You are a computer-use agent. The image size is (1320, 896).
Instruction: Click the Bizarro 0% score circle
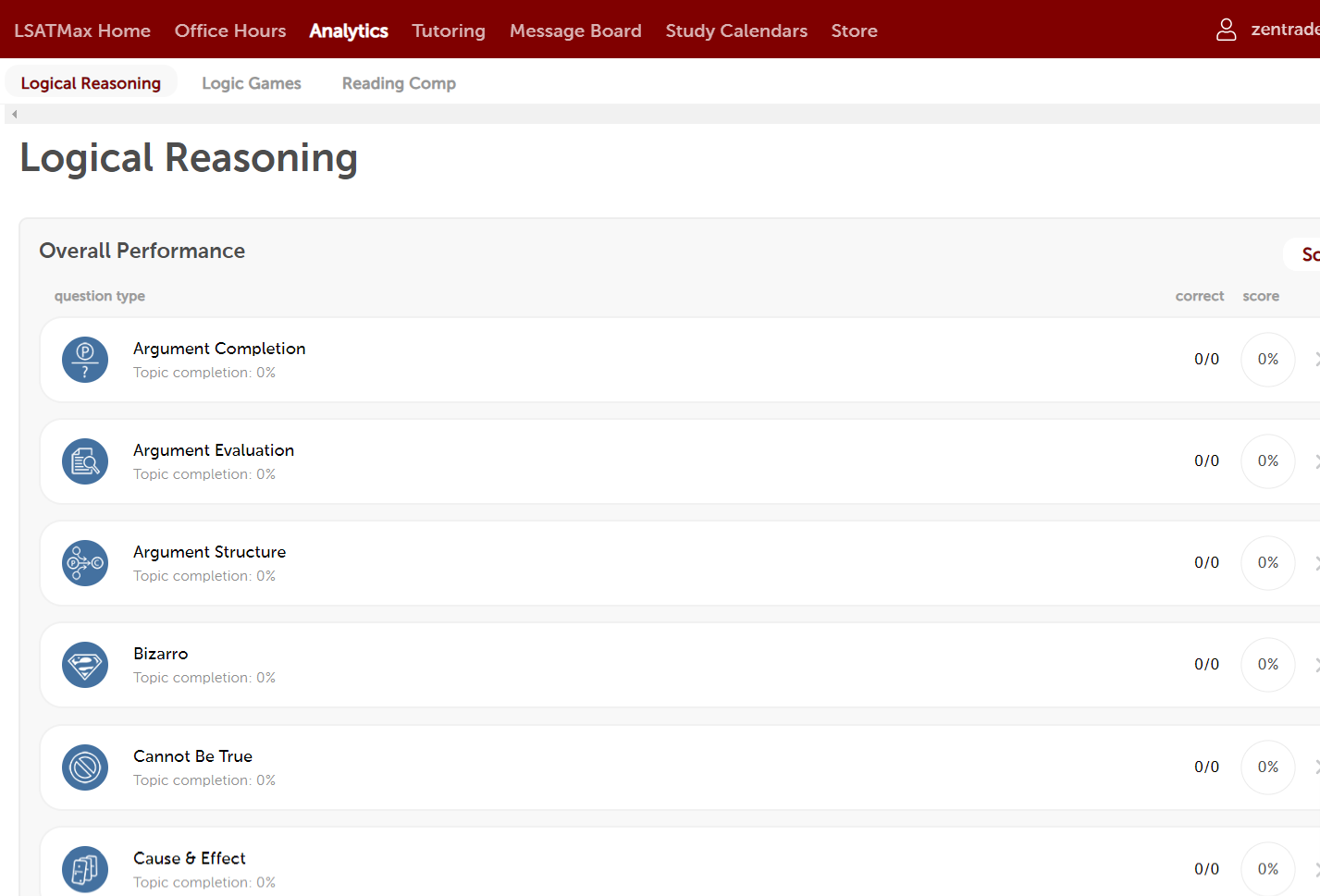[x=1267, y=665]
